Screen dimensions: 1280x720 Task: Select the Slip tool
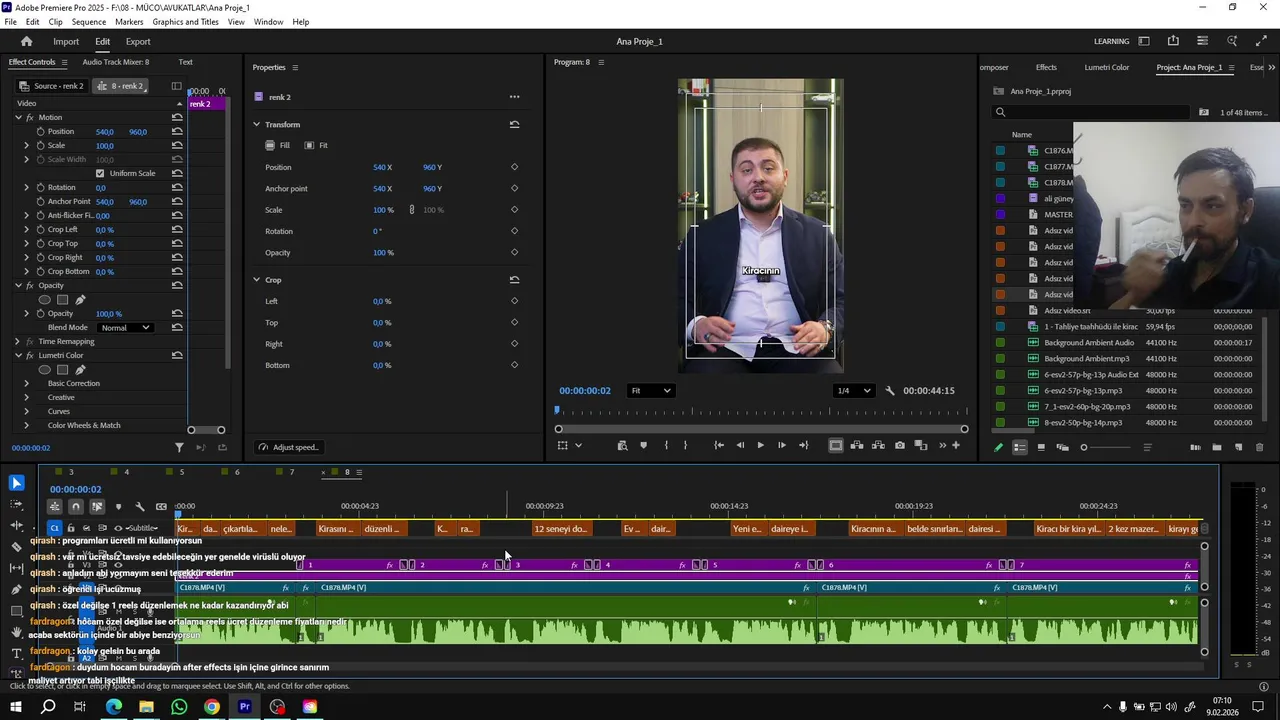(16, 568)
